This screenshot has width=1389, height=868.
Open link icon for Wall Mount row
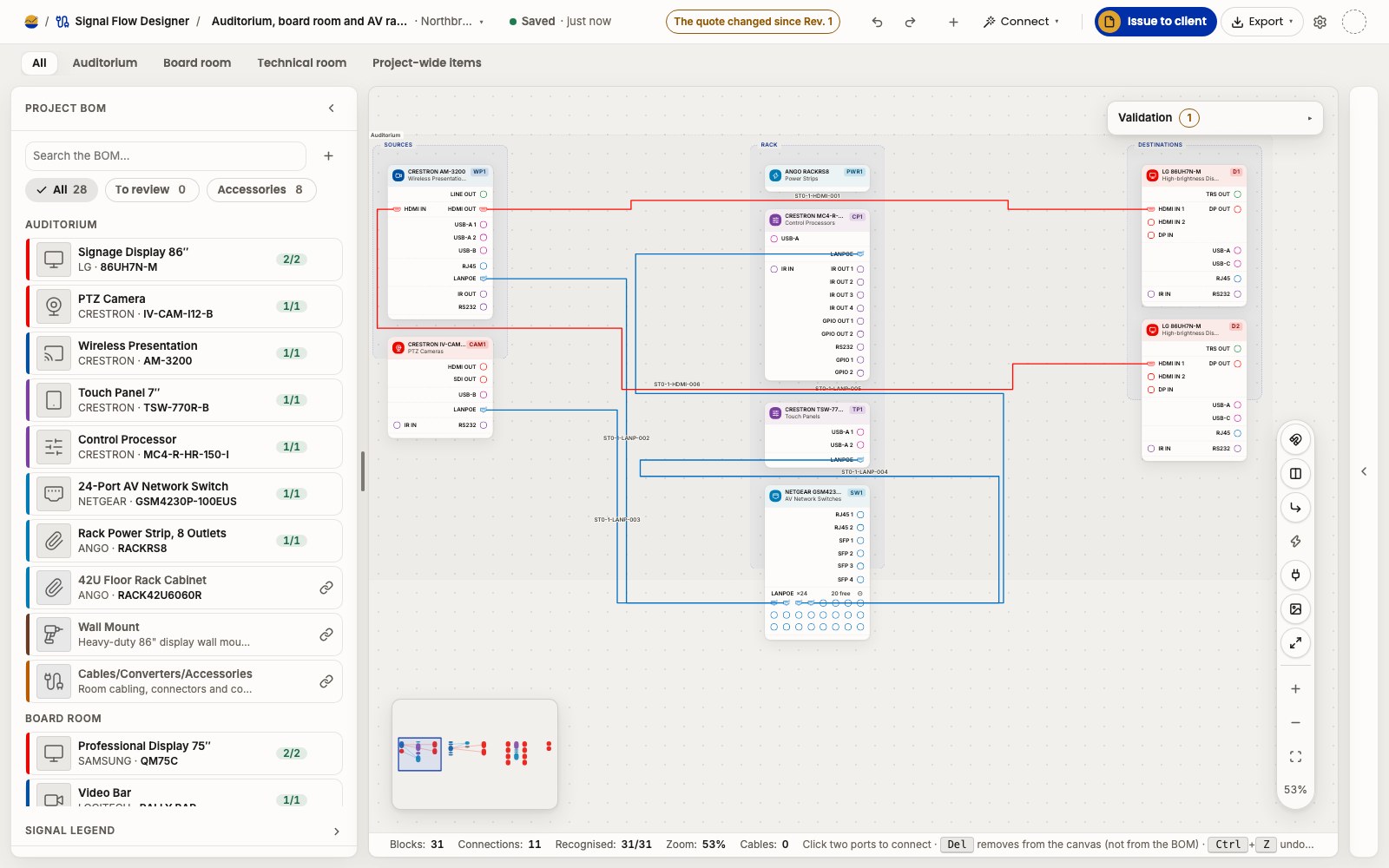coord(326,635)
